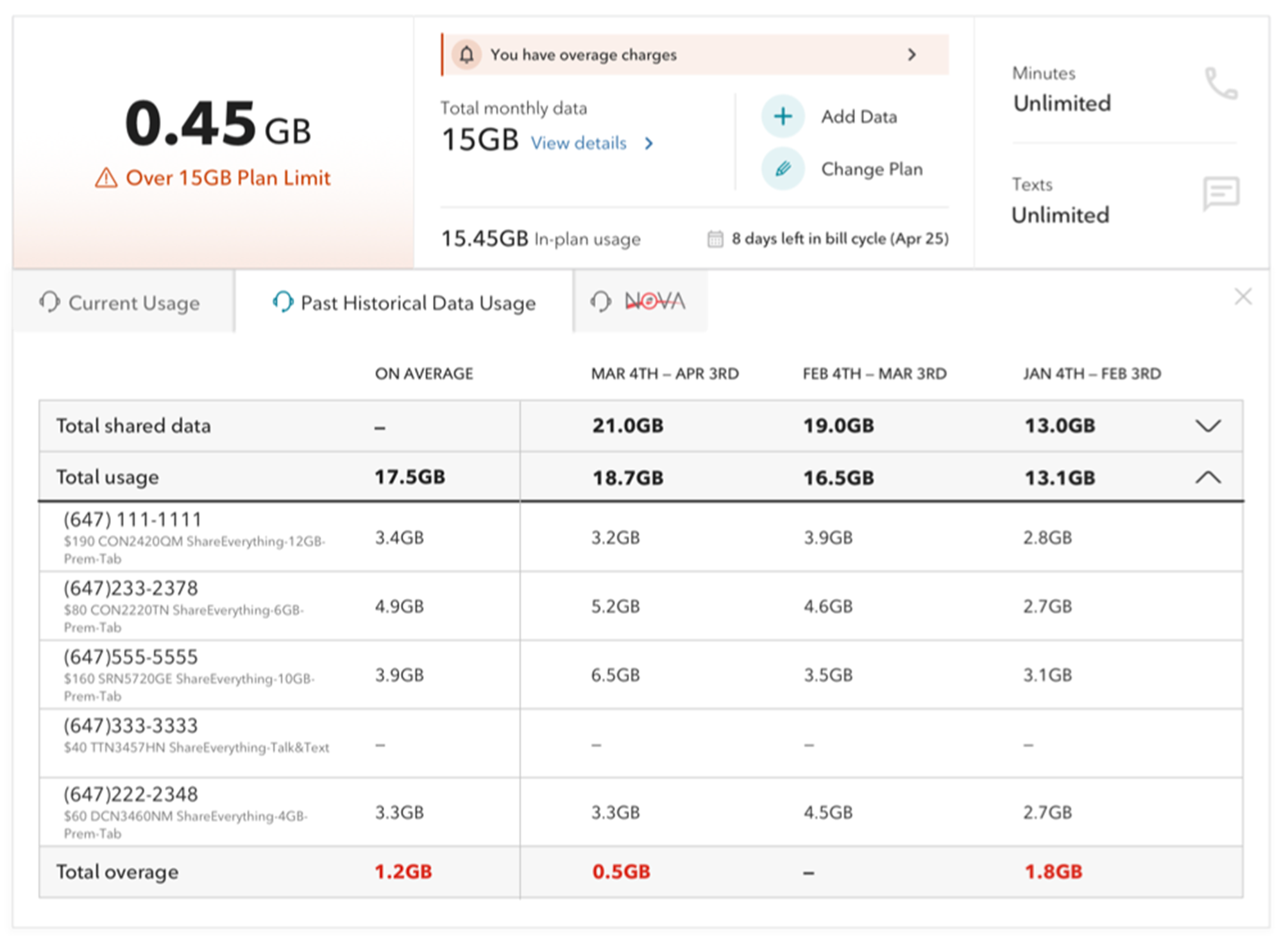This screenshot has height=942, width=1288.
Task: Click the phone icon beside Minutes
Action: 1220,84
